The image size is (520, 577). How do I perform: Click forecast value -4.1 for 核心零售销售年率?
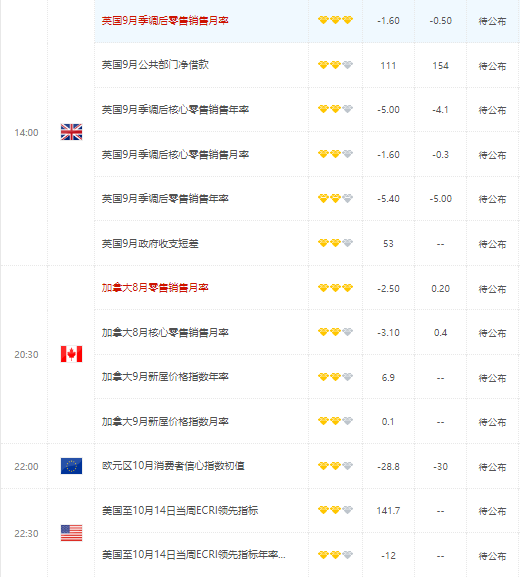pos(441,110)
